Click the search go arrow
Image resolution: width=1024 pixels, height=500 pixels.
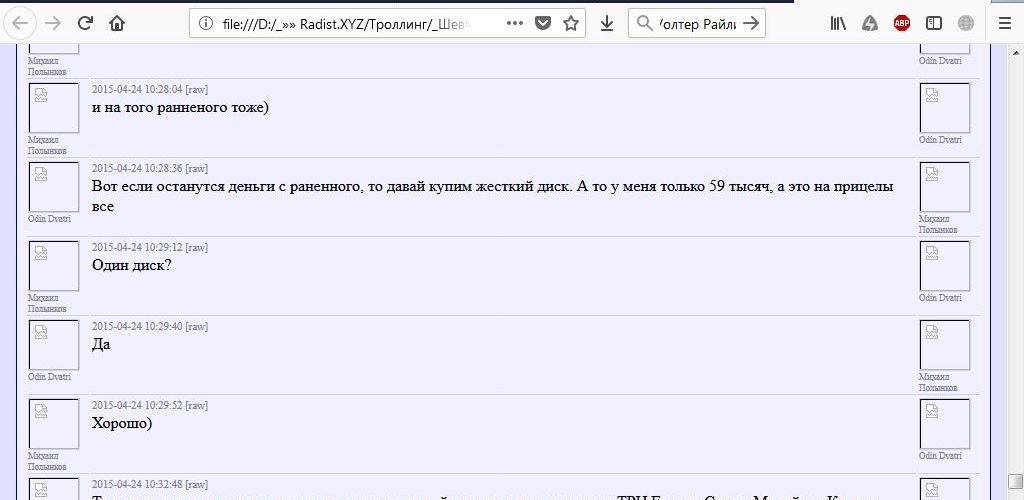point(750,23)
